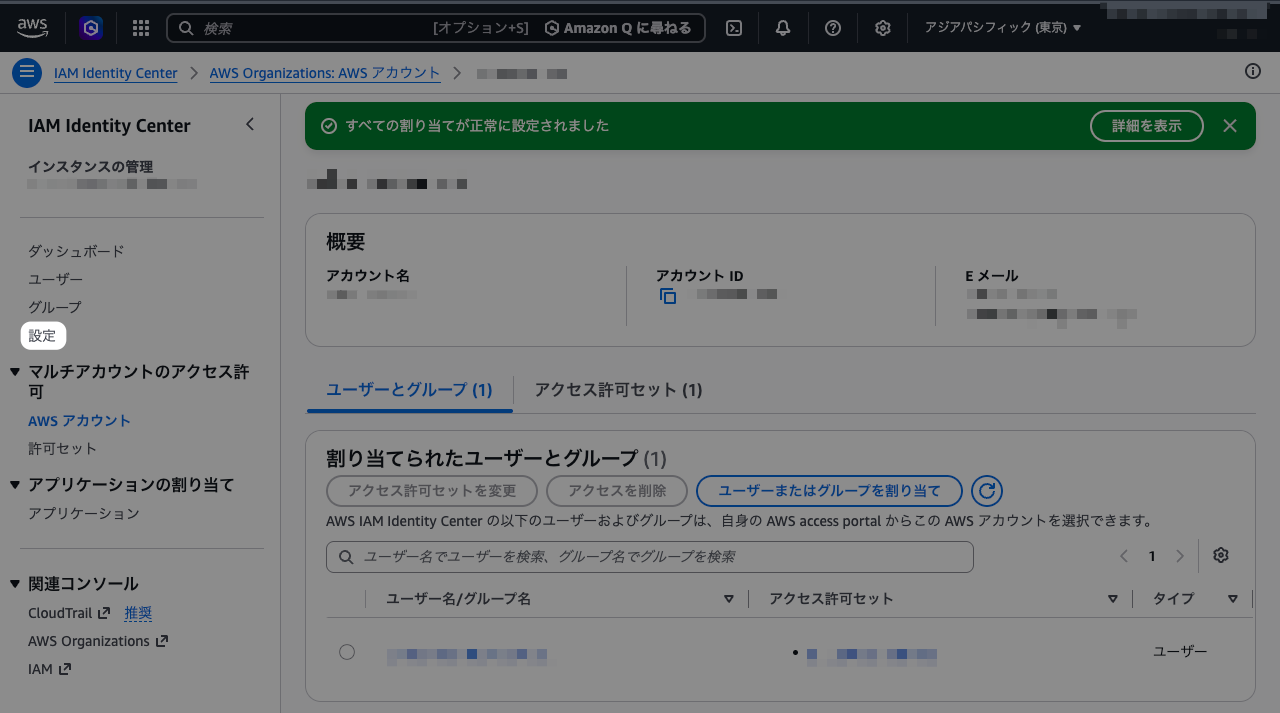This screenshot has height=713, width=1280.
Task: Open CloudTrail external link
Action: [69, 613]
